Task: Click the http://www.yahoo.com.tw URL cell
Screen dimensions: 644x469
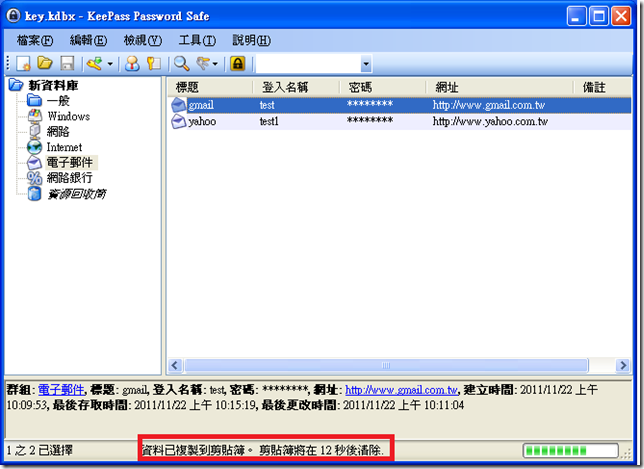Action: pos(490,122)
